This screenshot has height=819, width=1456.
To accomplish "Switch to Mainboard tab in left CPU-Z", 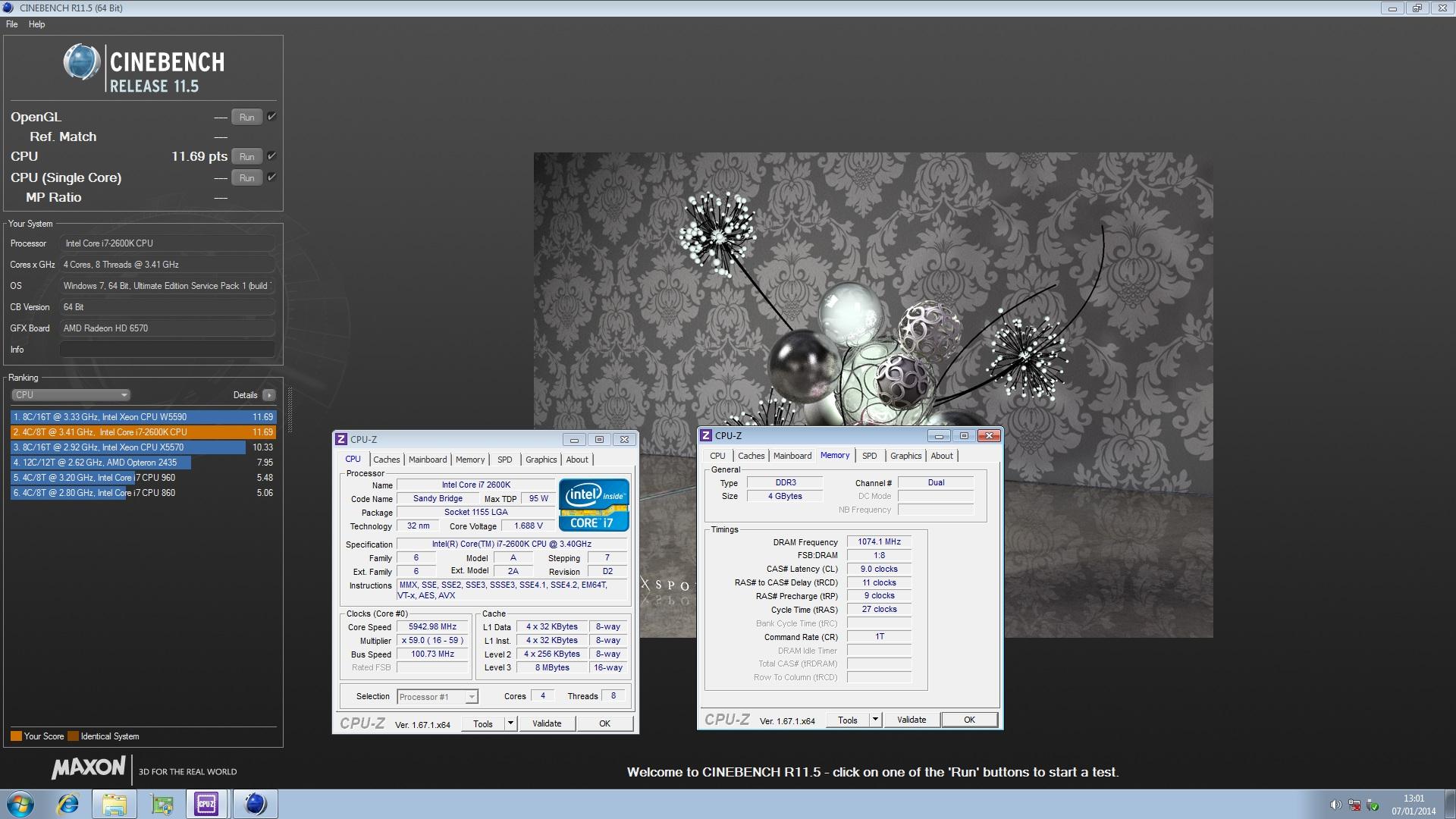I will tap(428, 460).
